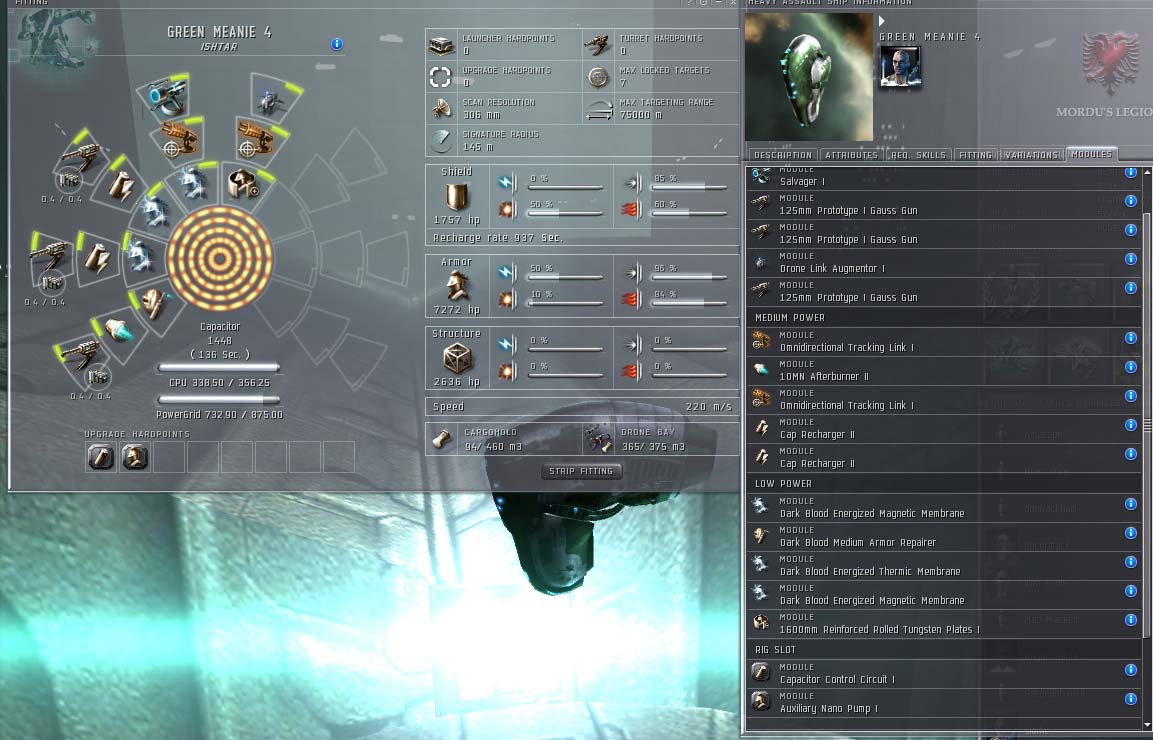Select the Auxiliary Nano Pump I row

tap(943, 702)
